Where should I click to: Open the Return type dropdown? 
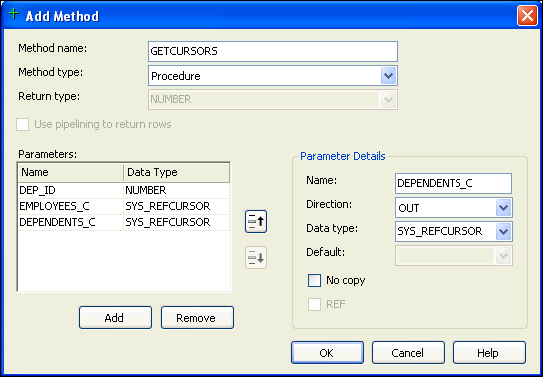coord(388,100)
